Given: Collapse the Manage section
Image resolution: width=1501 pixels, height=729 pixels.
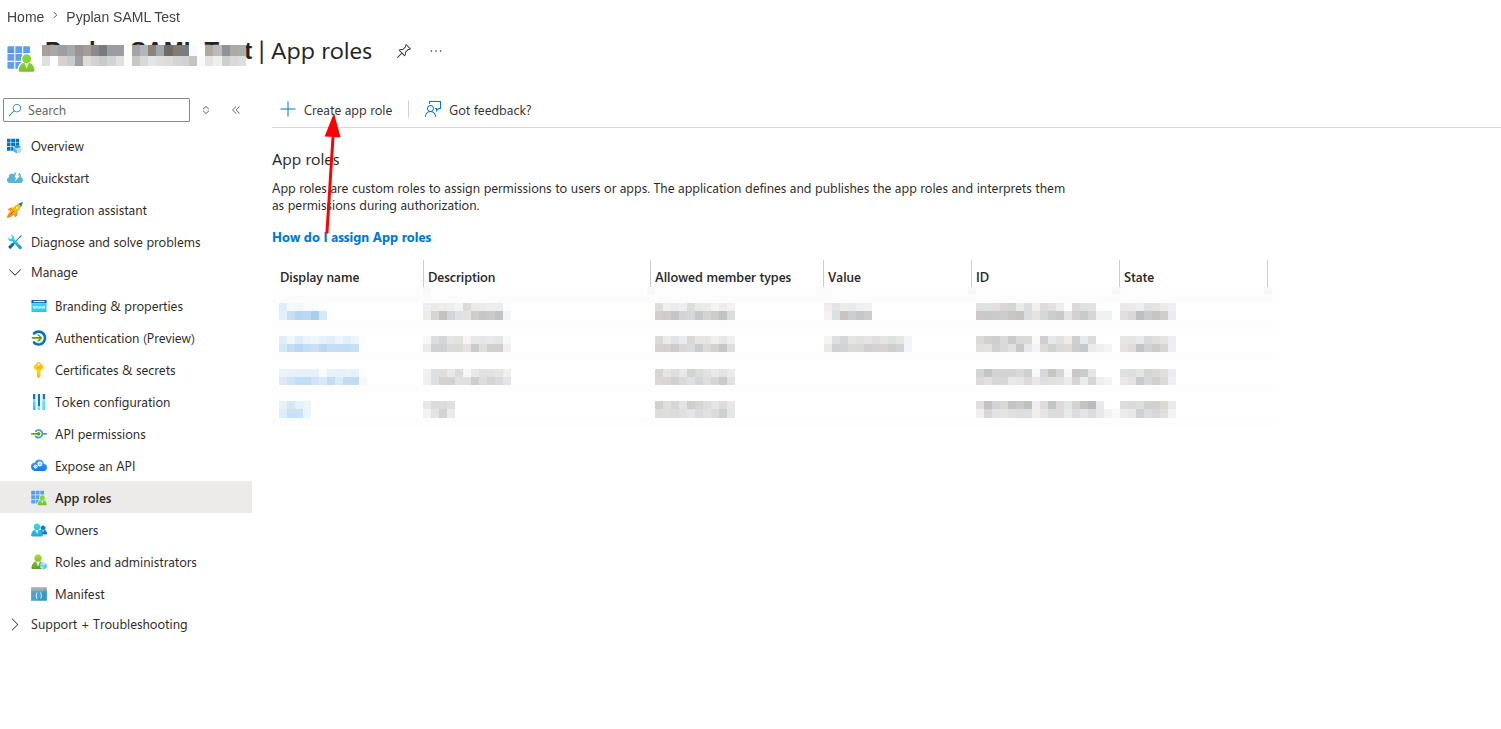Looking at the screenshot, I should pos(14,272).
